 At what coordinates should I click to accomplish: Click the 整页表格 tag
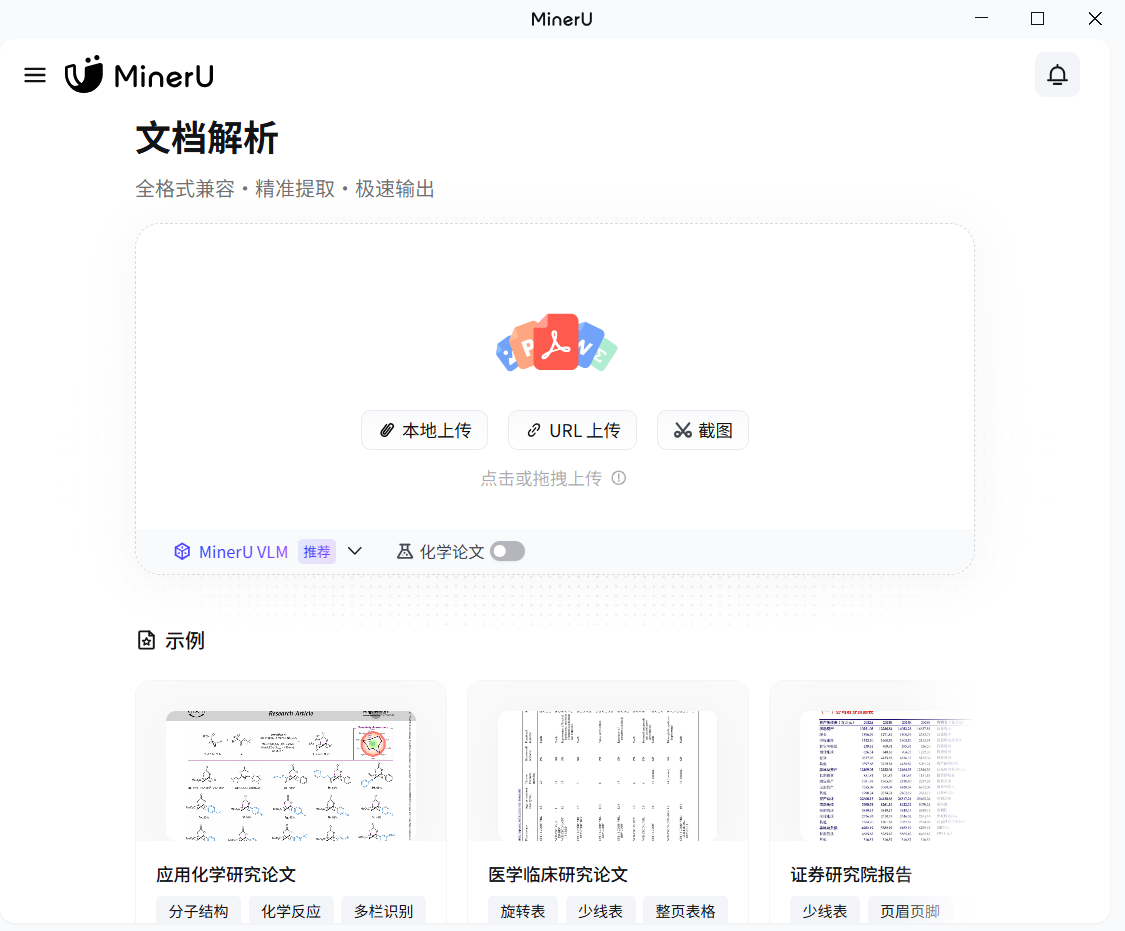[685, 911]
